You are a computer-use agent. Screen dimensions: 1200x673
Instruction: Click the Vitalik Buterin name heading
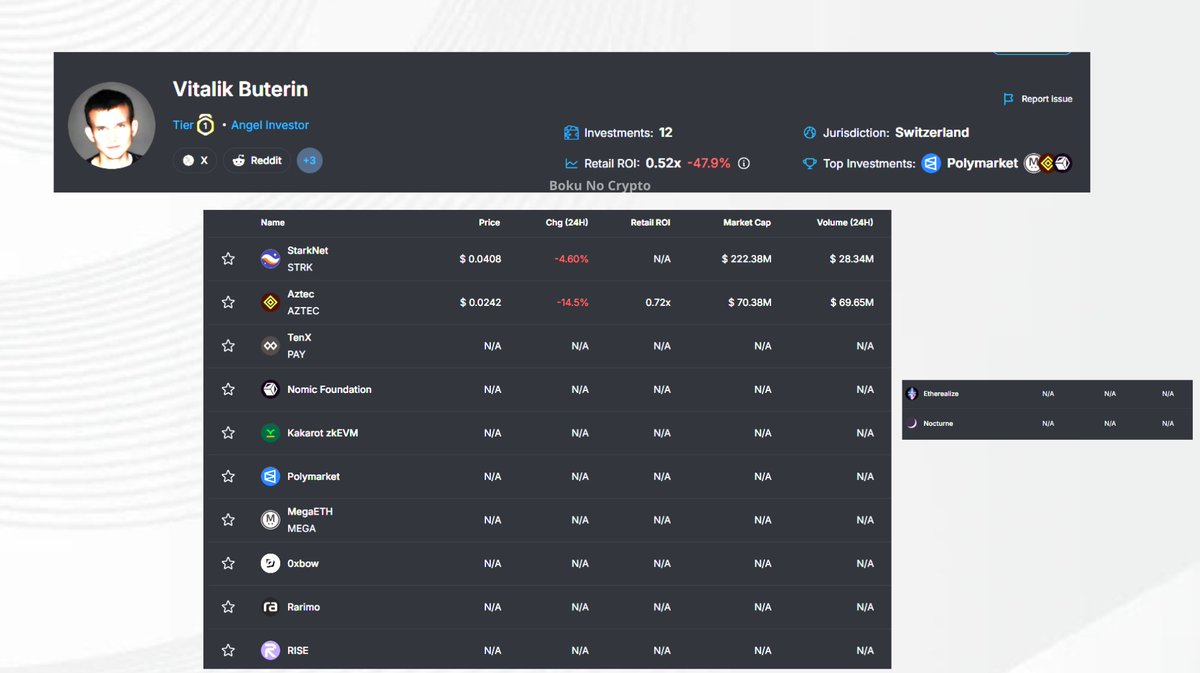(x=240, y=88)
